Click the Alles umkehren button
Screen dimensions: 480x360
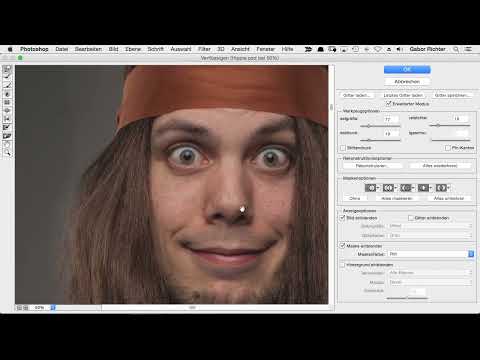click(449, 198)
